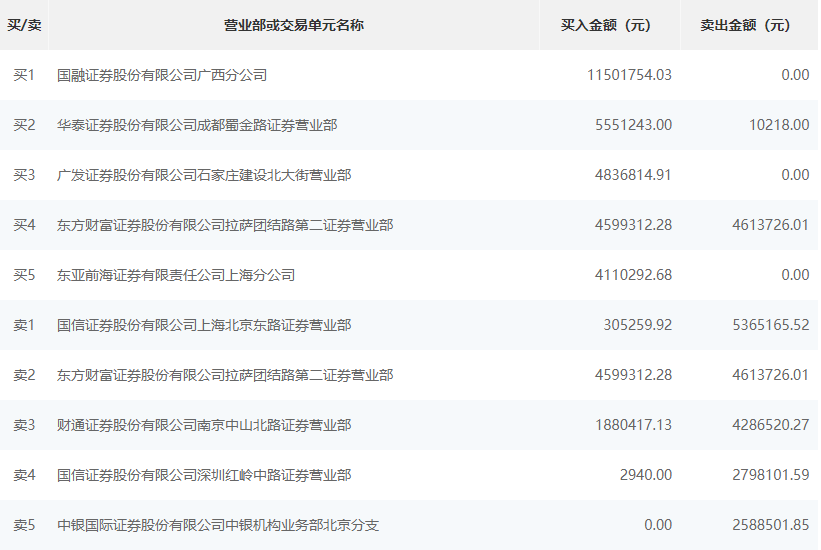Screen dimensions: 821x550
Task: Select sell amount 2588501.85
Action: tap(771, 525)
